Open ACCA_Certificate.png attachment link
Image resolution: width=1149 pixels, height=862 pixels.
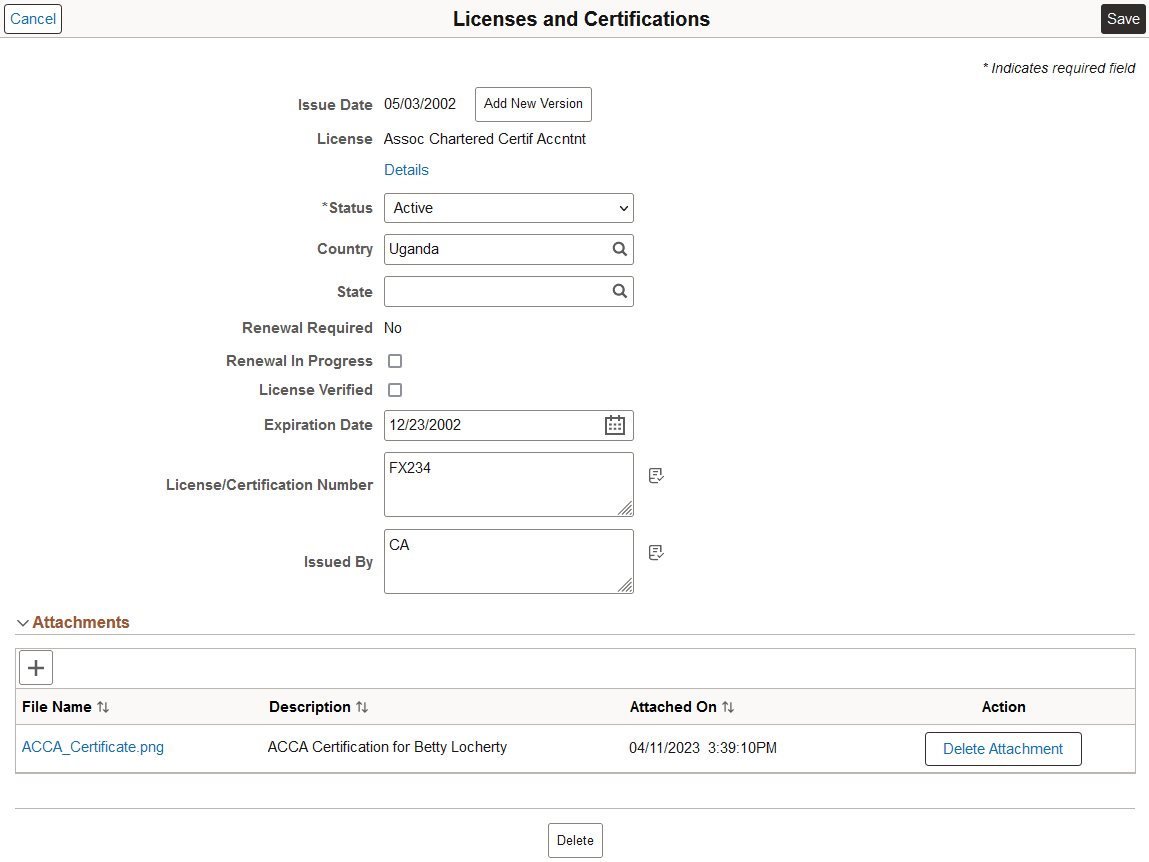pos(93,747)
